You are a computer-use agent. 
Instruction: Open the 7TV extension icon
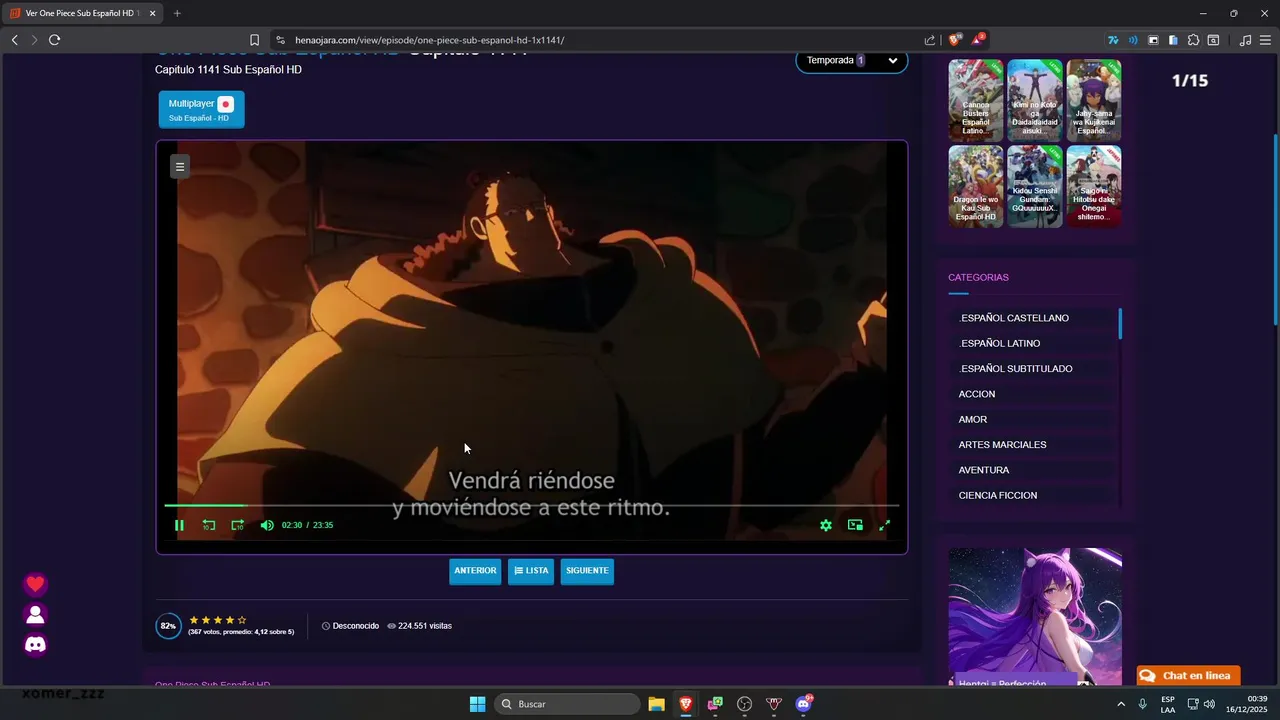pyautogui.click(x=1113, y=40)
